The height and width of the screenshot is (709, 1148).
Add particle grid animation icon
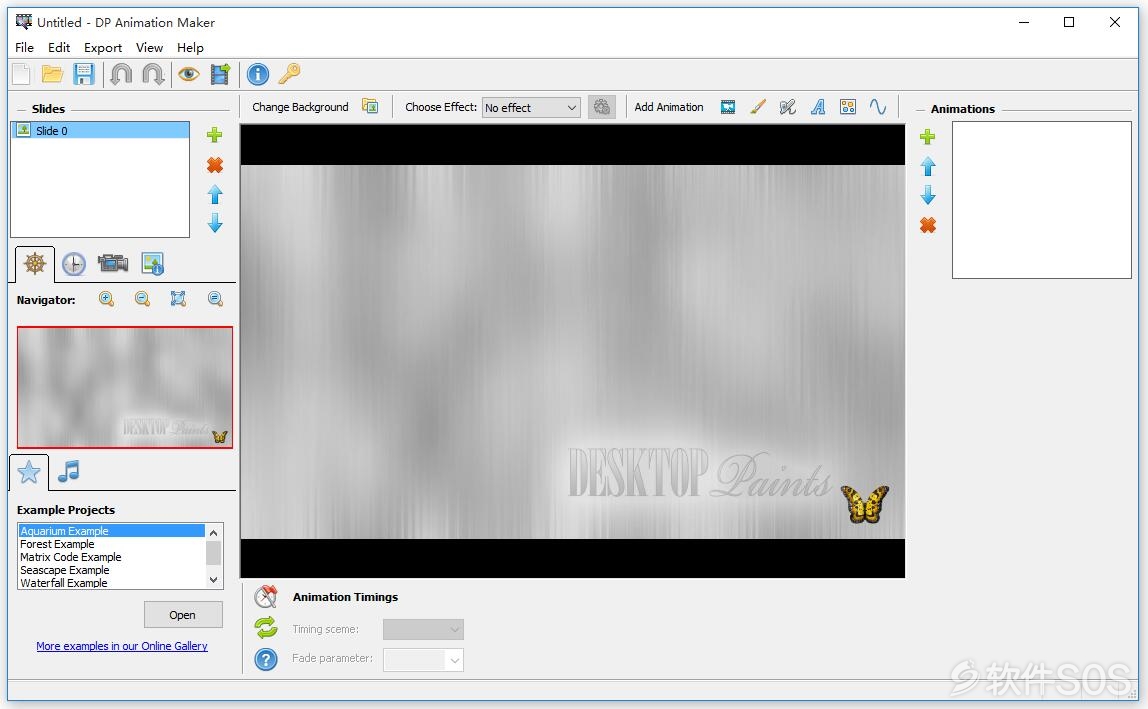(x=848, y=107)
